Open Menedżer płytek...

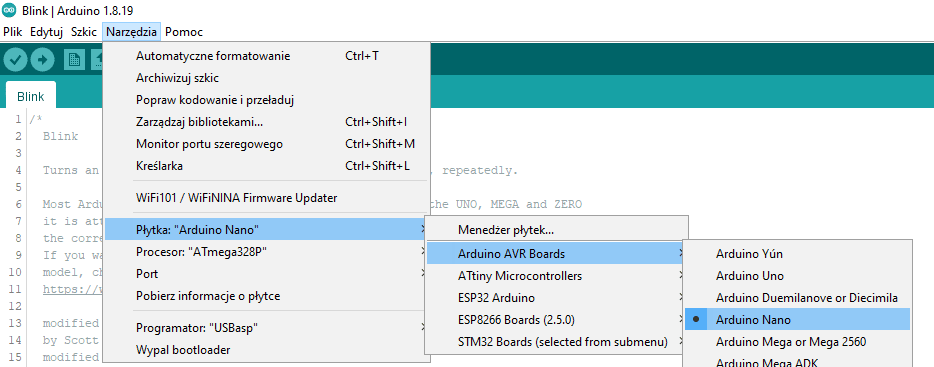point(556,229)
